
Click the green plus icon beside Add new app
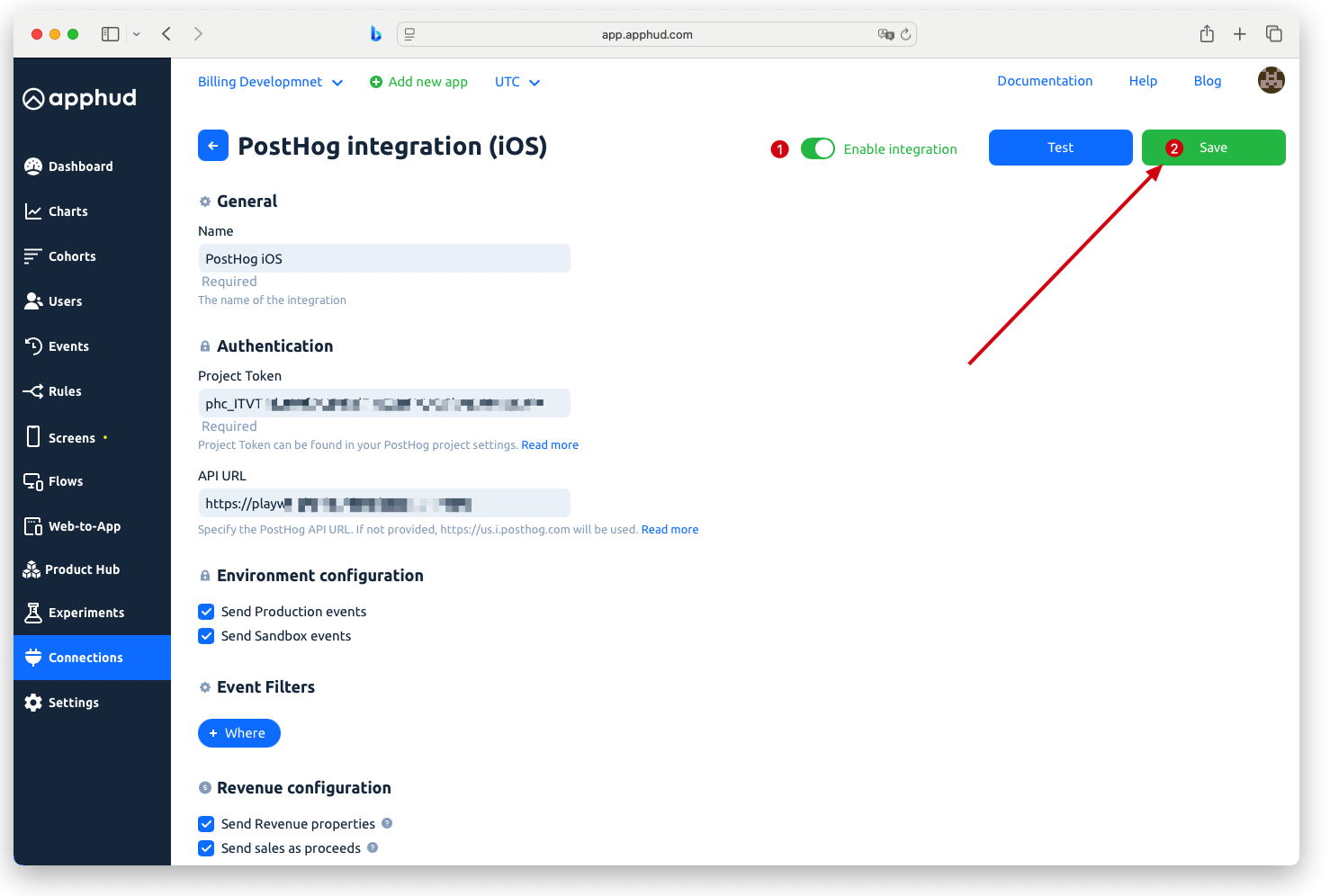376,82
